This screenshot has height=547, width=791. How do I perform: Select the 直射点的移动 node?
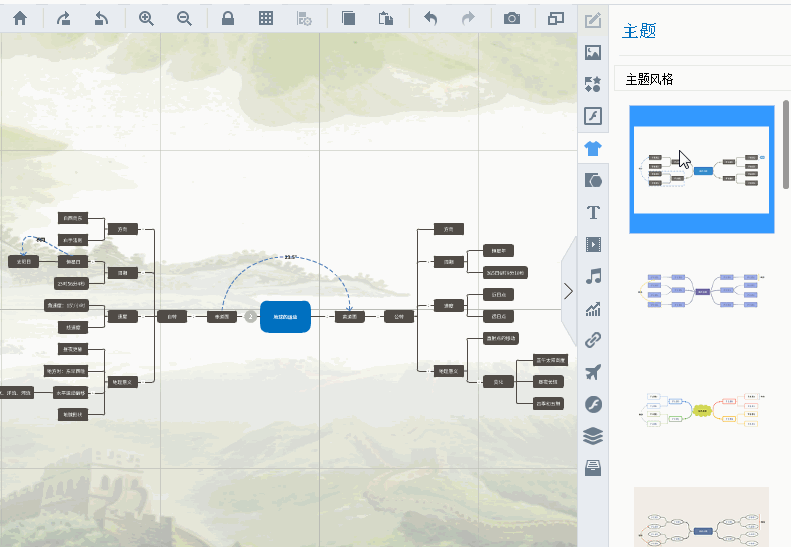pos(501,338)
